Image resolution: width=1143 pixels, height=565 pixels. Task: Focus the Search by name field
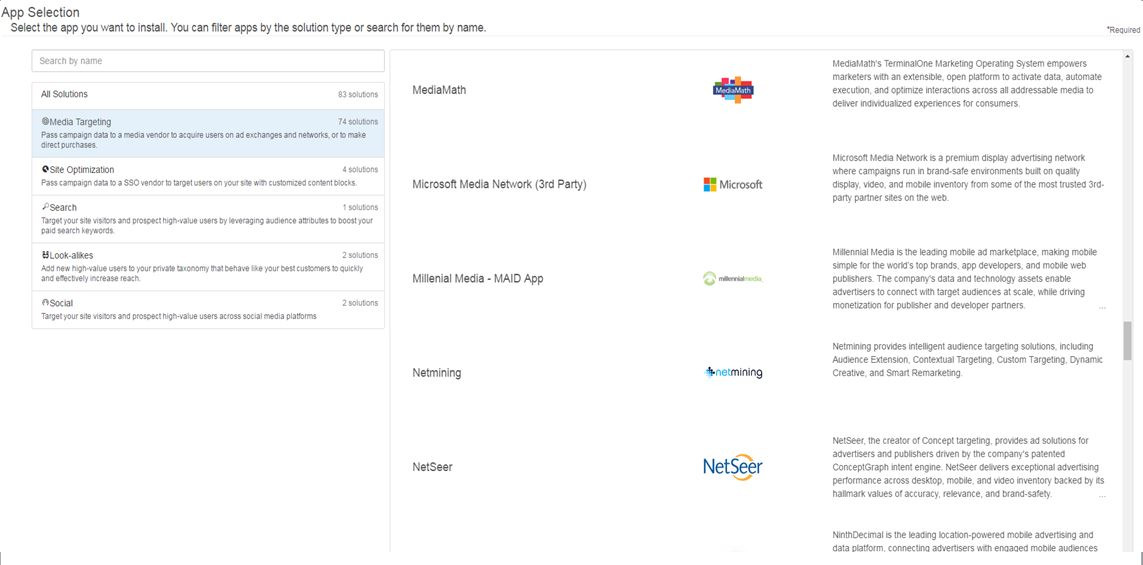208,61
